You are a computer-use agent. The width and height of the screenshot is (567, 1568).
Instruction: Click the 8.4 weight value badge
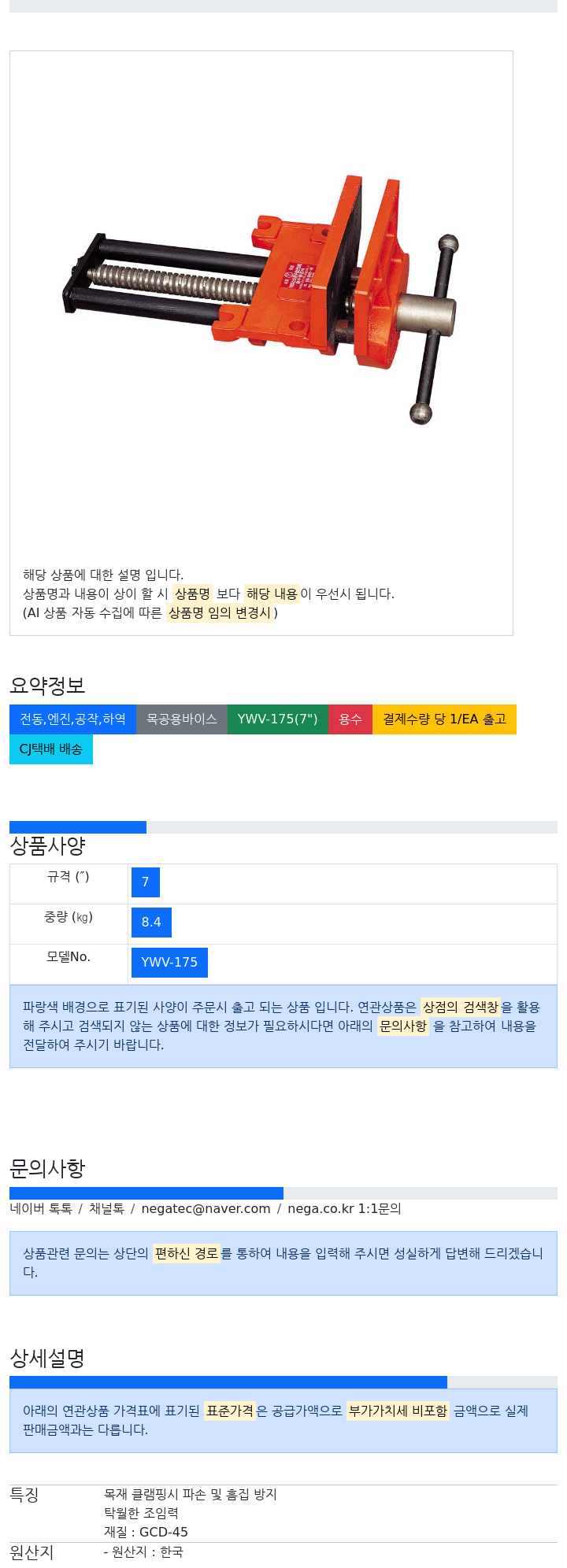coord(151,923)
